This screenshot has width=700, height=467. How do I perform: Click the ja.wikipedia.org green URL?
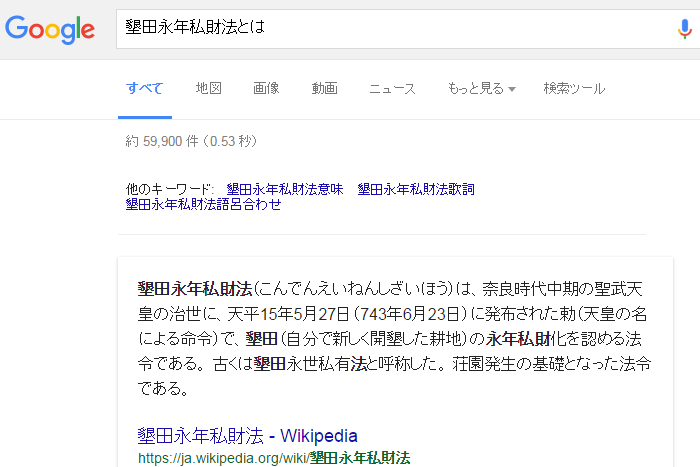(273, 458)
